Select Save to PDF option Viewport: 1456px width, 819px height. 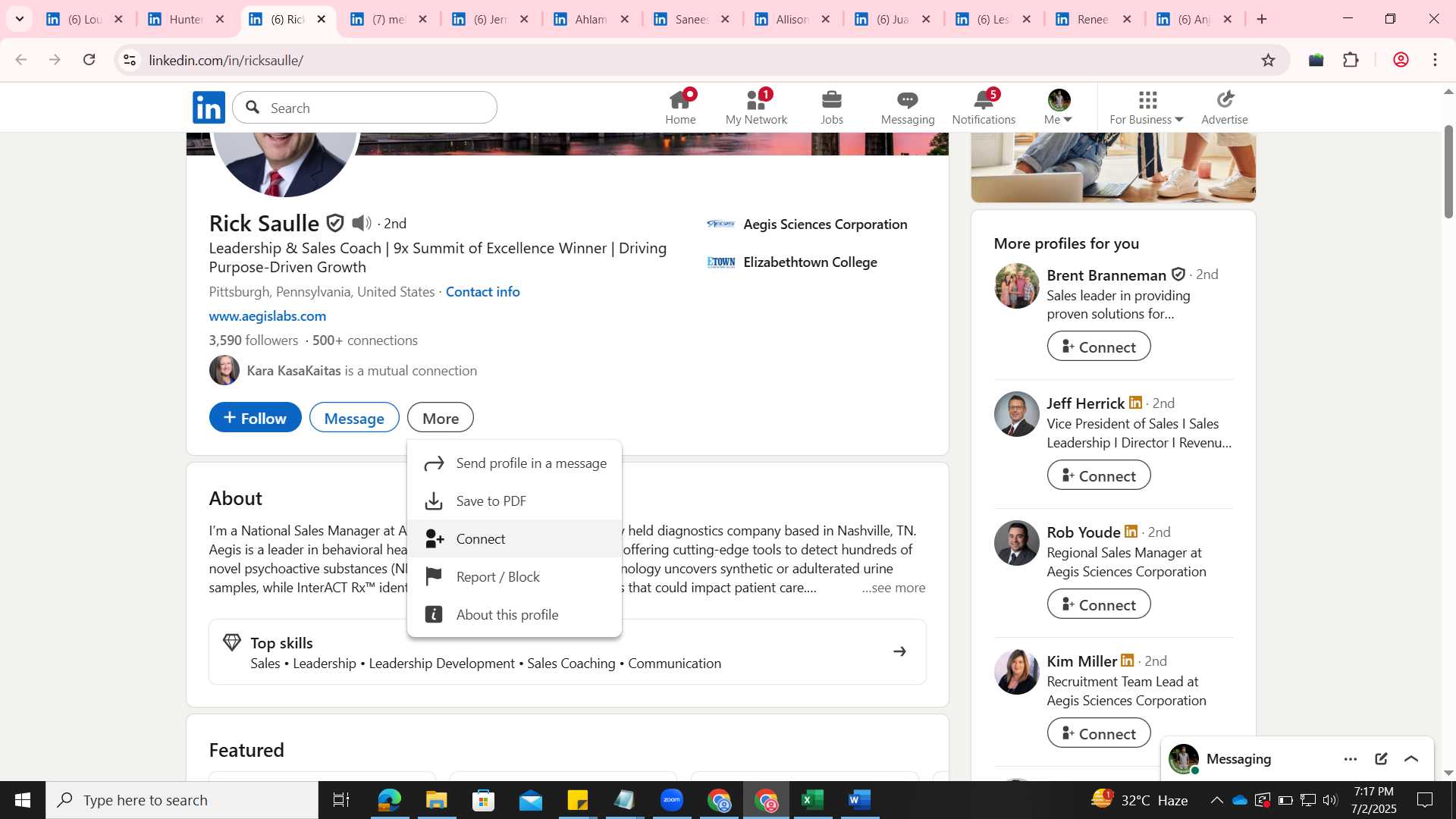tap(514, 501)
